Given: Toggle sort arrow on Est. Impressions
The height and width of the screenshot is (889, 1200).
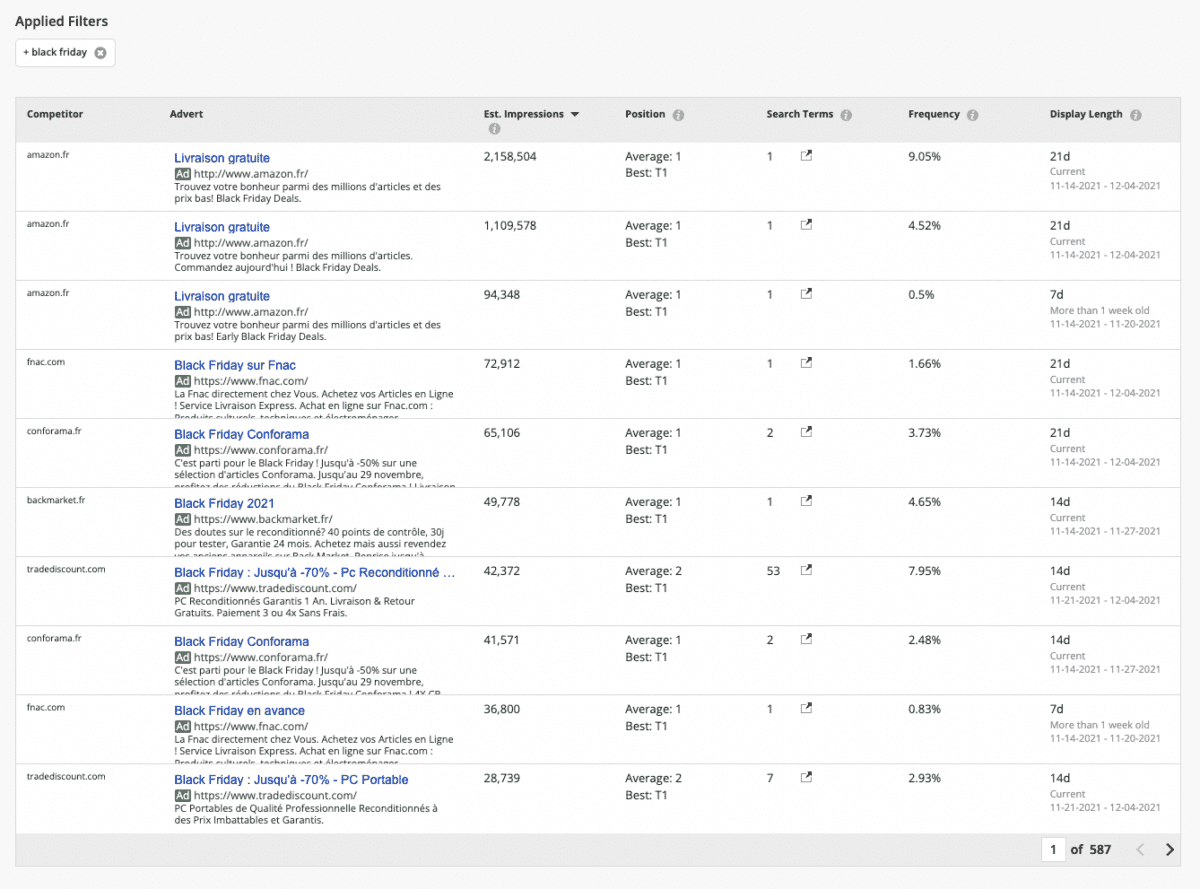Looking at the screenshot, I should point(575,114).
